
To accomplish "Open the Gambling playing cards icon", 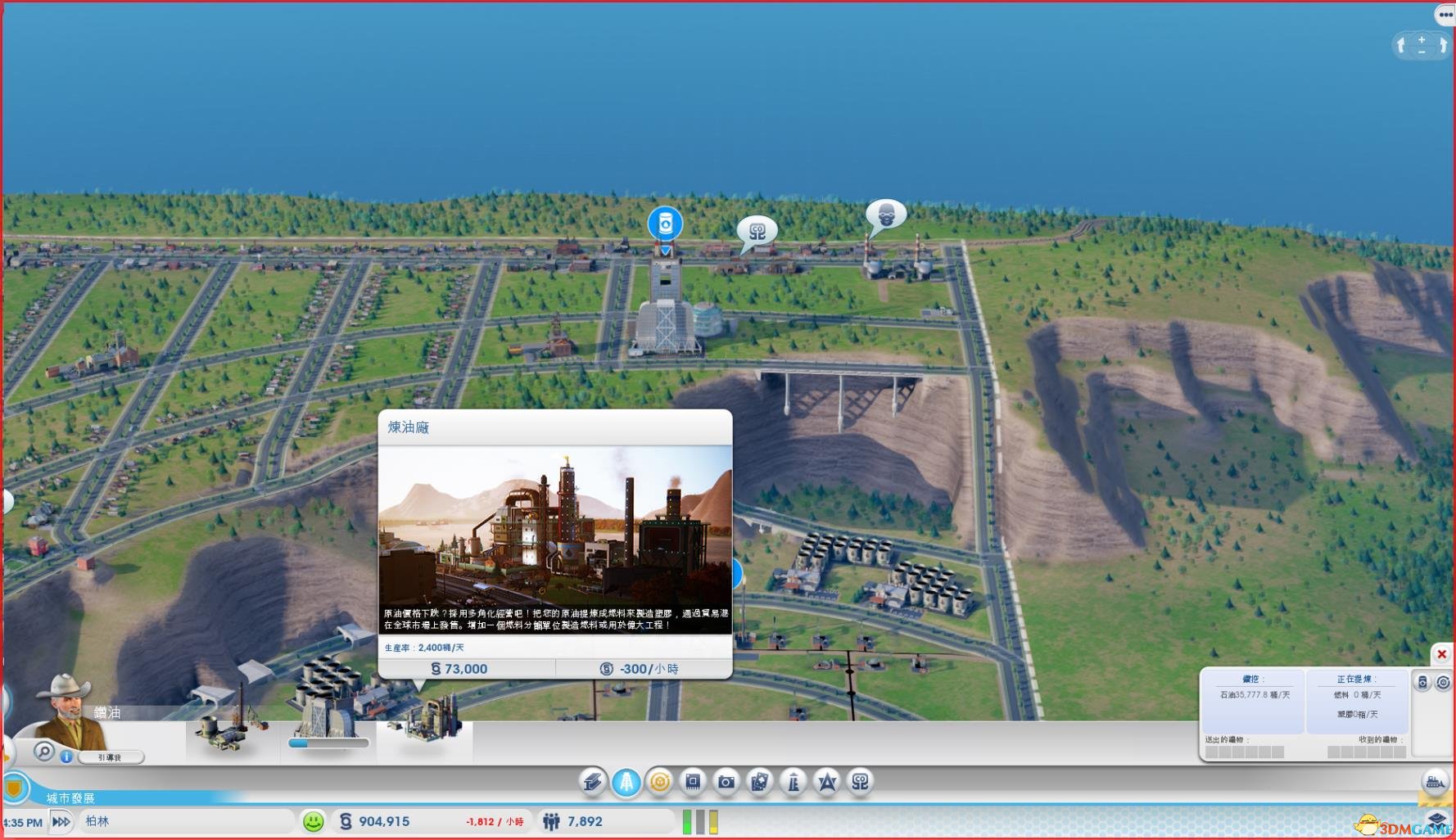I will [760, 782].
